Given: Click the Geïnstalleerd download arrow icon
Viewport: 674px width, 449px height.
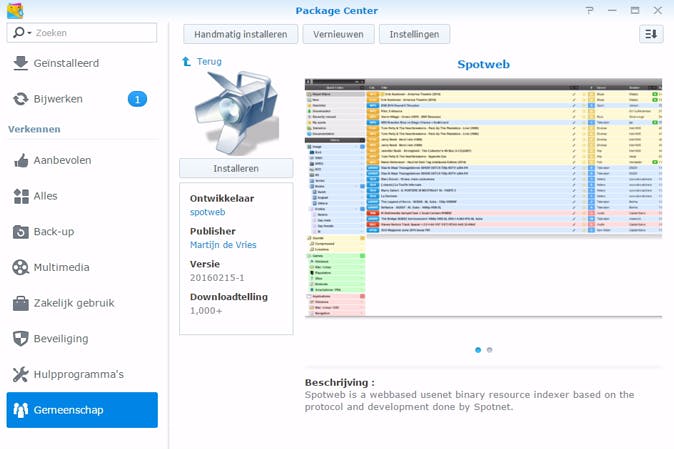Looking at the screenshot, I should pyautogui.click(x=20, y=63).
